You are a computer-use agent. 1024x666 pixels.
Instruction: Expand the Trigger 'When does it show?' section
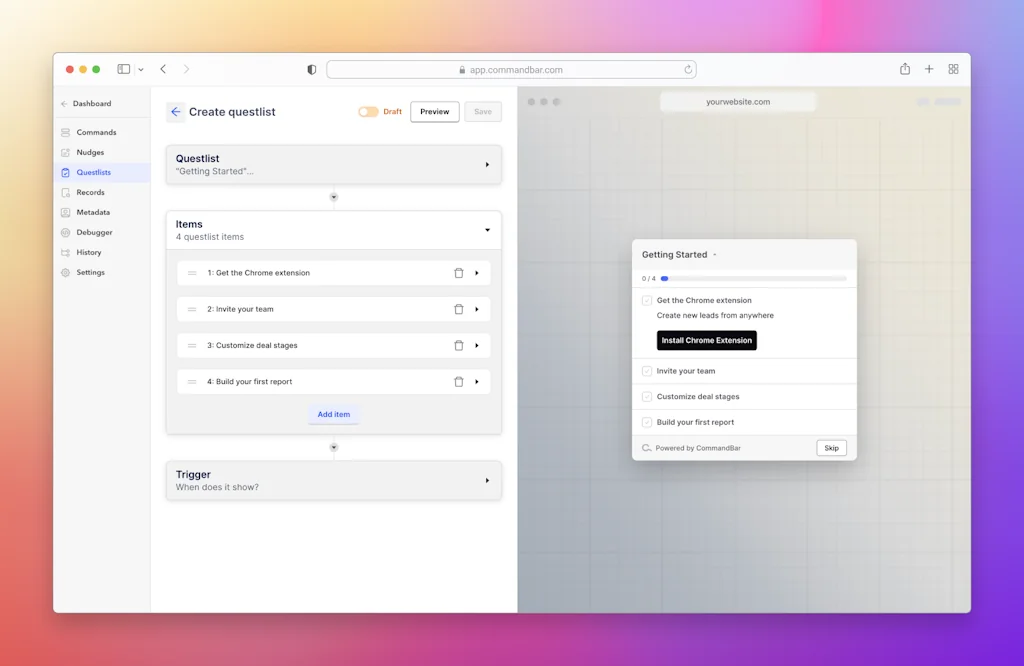point(487,480)
